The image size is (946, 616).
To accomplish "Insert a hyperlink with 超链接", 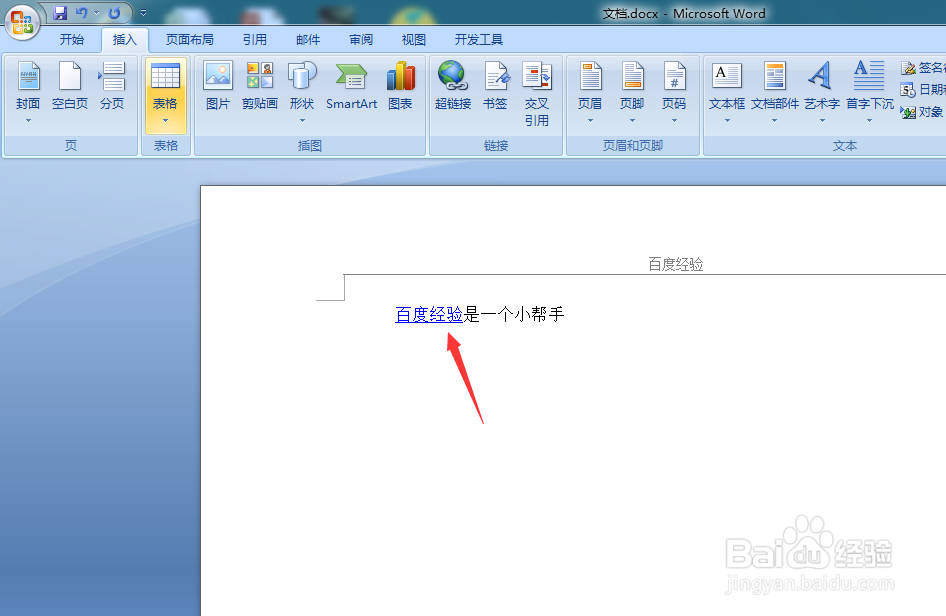I will (x=453, y=86).
